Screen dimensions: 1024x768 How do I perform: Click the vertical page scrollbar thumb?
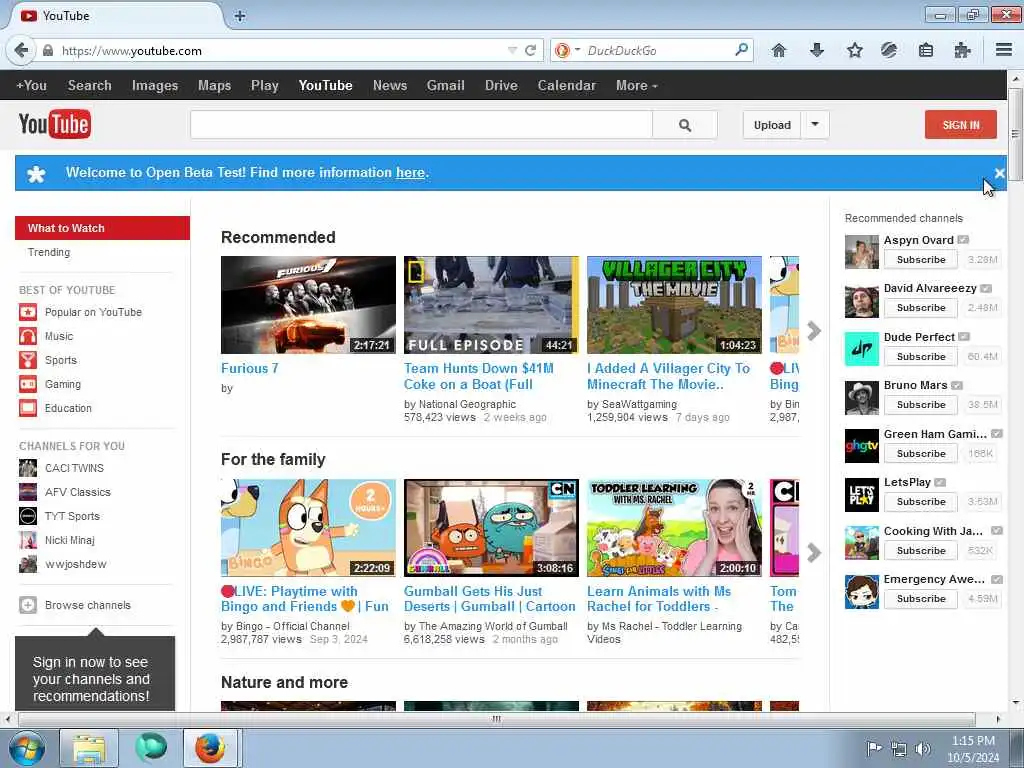point(1015,134)
